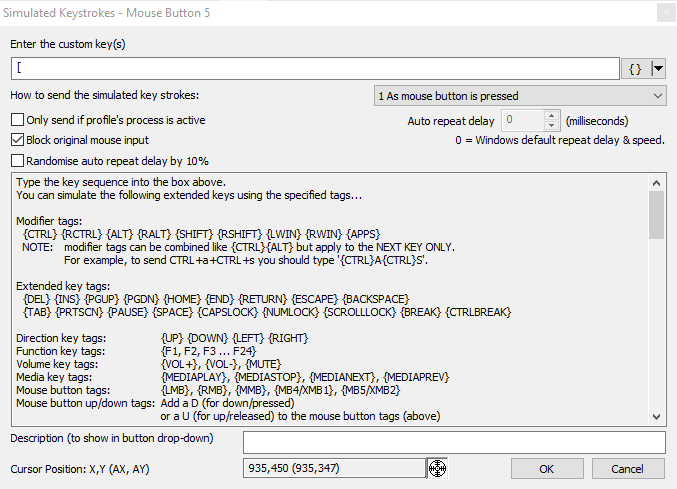Click the help text scrollbar down arrow
This screenshot has width=677, height=489.
click(656, 416)
